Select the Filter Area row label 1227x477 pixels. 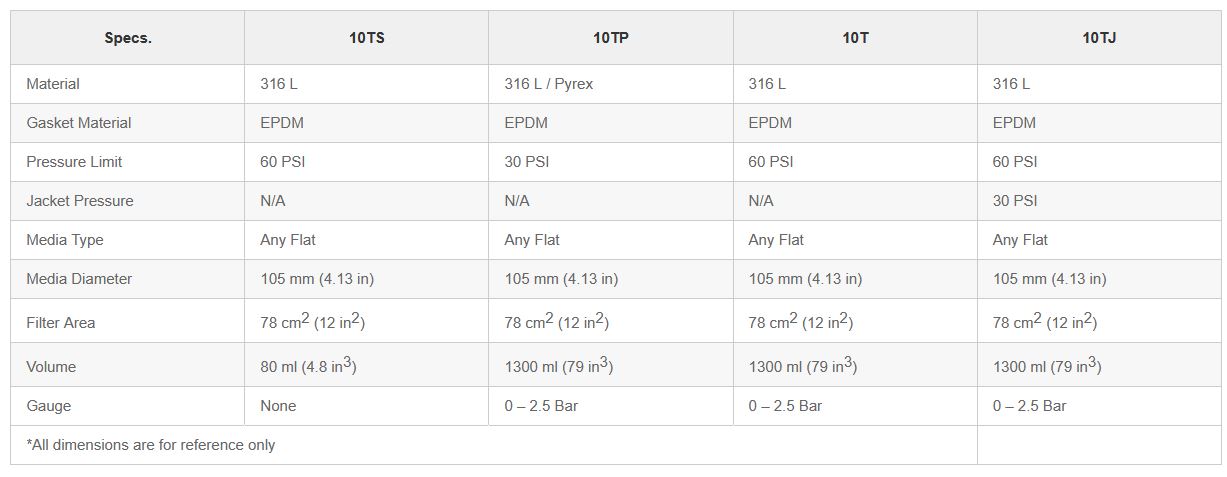point(61,323)
